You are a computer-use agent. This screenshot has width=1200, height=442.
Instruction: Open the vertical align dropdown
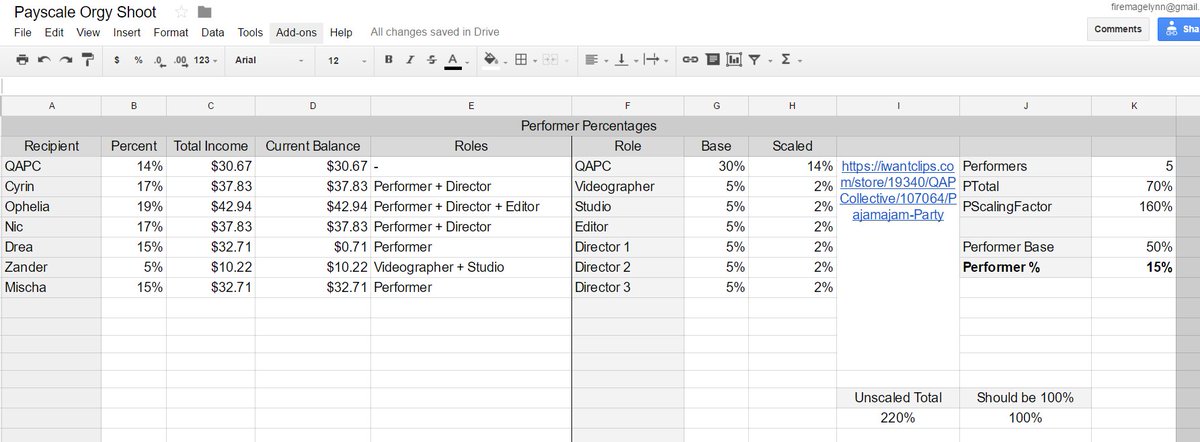pos(624,60)
